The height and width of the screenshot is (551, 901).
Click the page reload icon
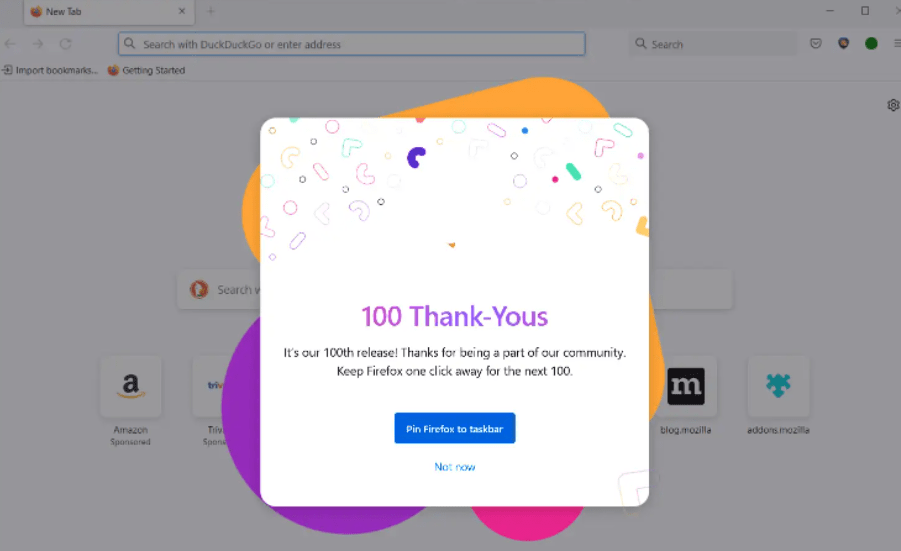click(x=66, y=44)
